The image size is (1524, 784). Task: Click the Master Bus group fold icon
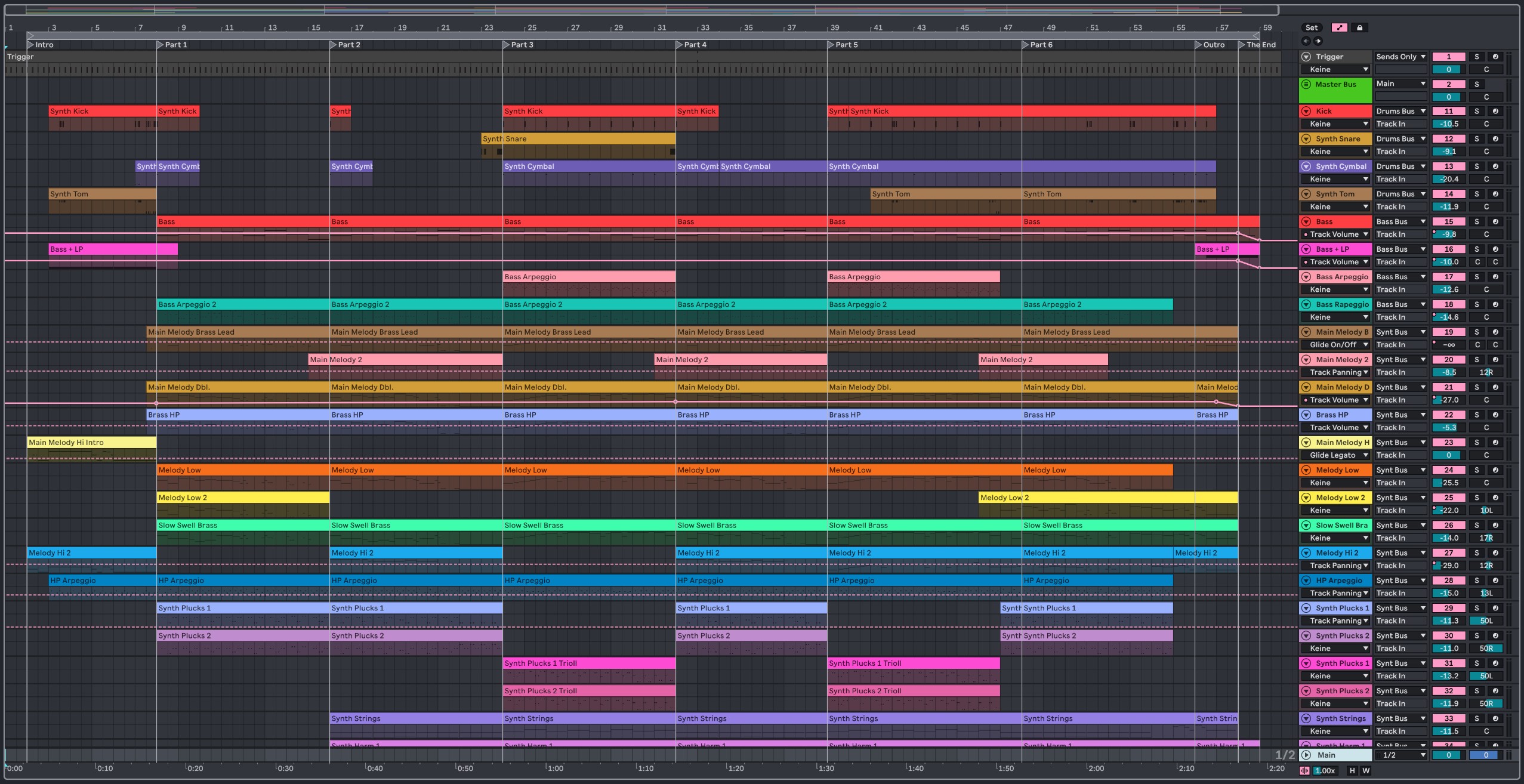(x=1306, y=84)
